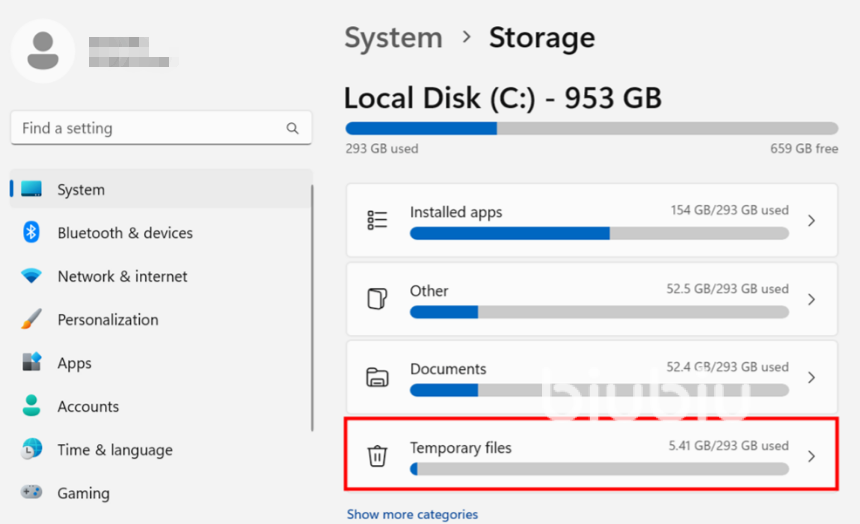Click the Personalization paintbrush icon
This screenshot has width=860, height=524.
click(x=31, y=320)
